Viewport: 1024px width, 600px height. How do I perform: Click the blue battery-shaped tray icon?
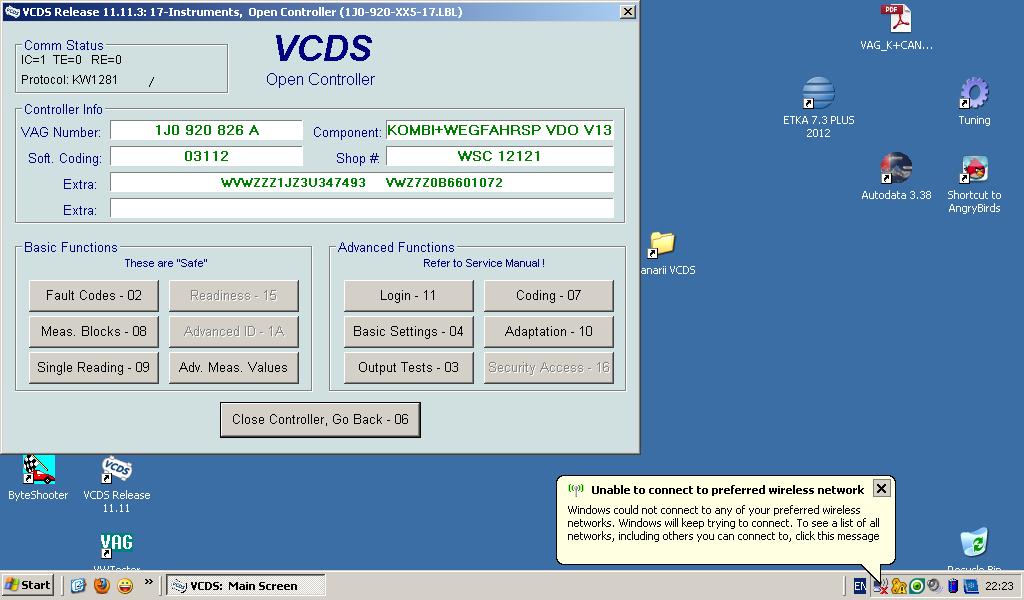pos(953,586)
